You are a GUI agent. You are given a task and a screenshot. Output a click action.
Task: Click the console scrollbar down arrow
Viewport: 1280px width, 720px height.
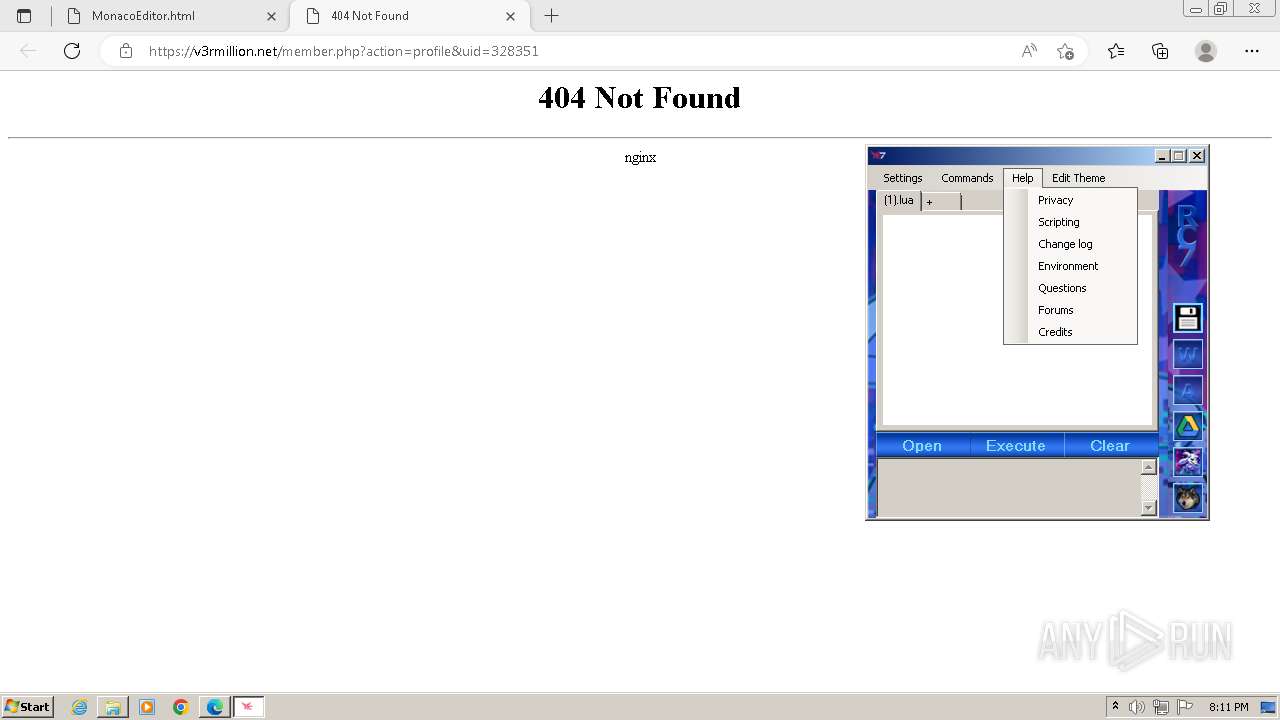point(1148,508)
